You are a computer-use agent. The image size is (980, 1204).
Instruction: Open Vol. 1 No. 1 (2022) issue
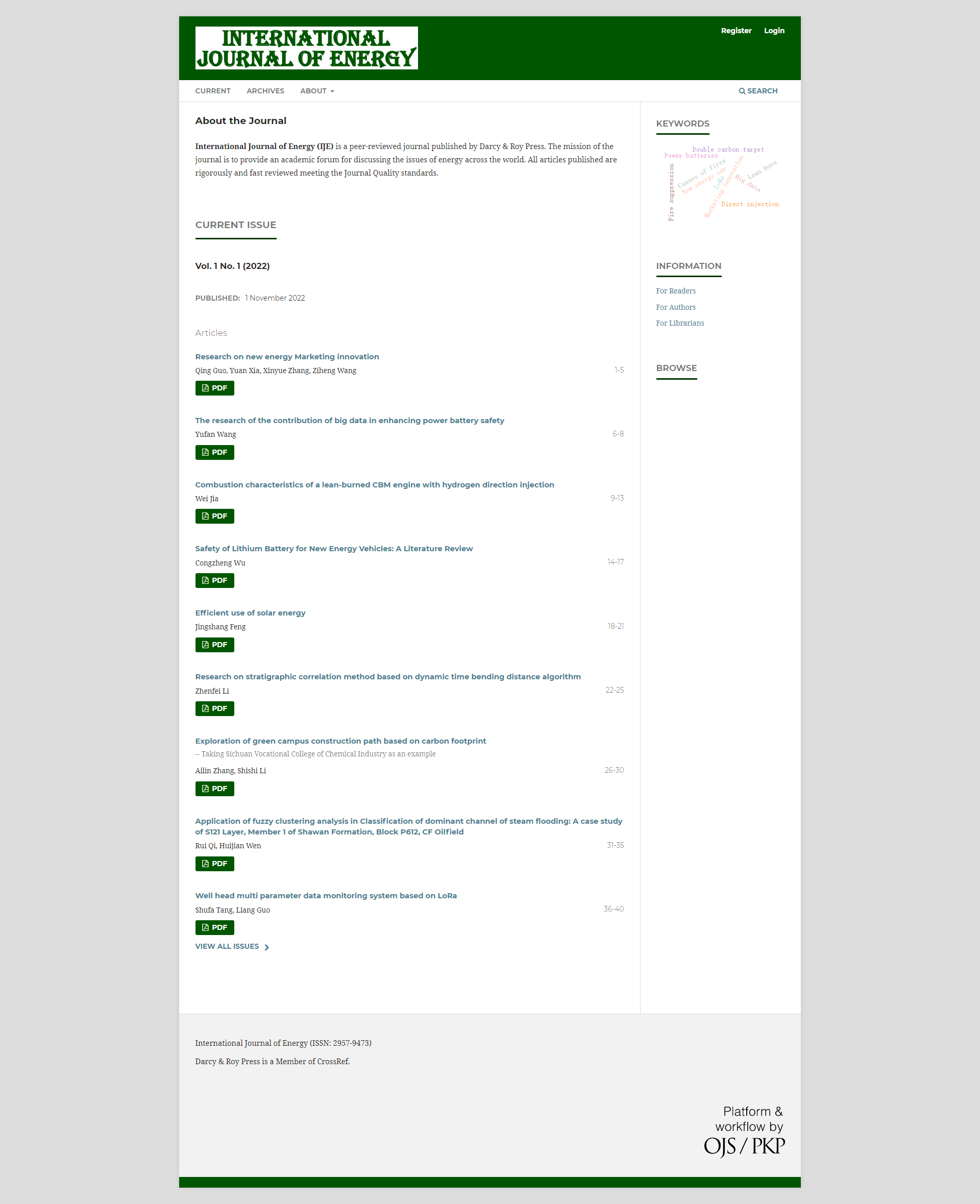click(x=232, y=266)
